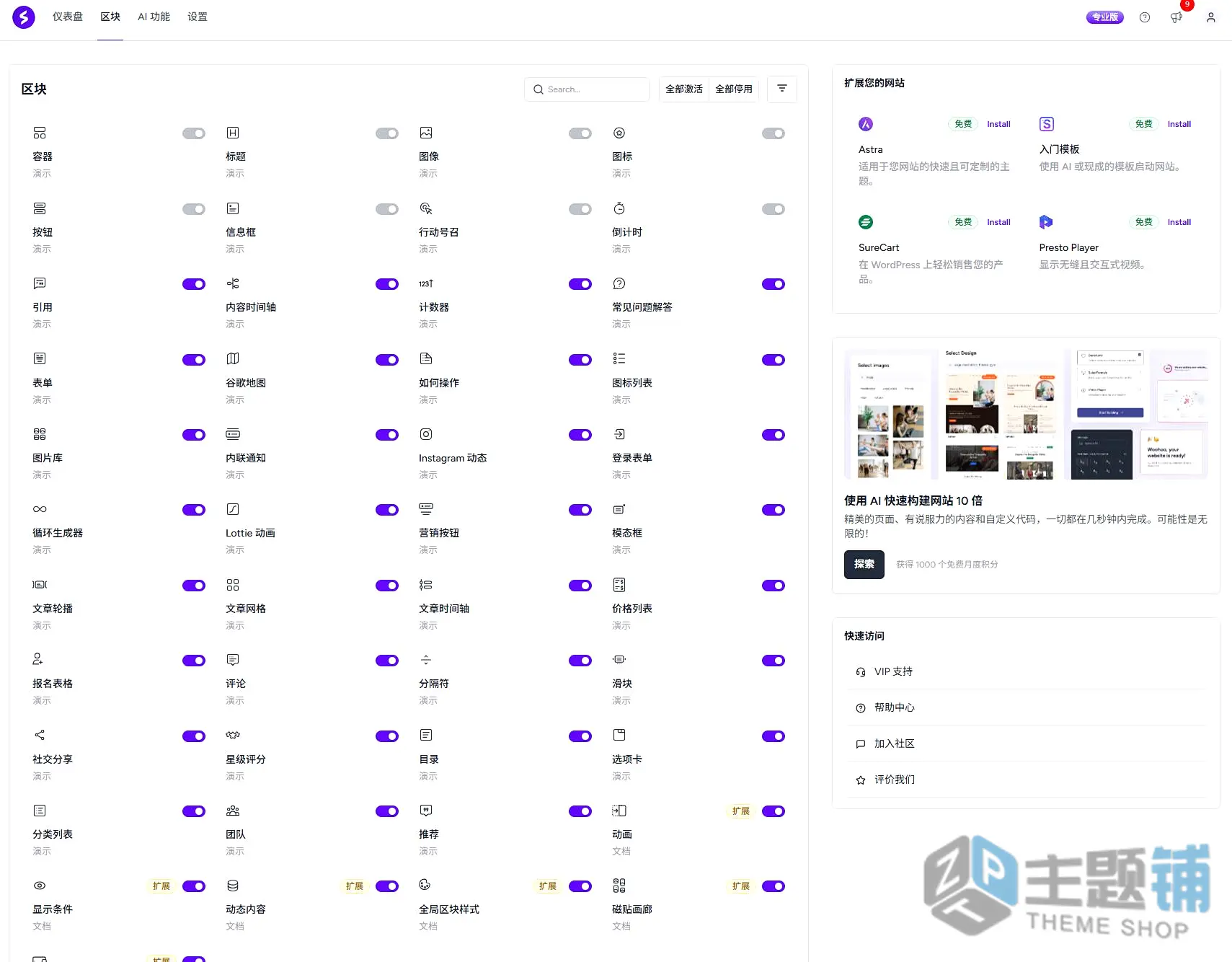Click the 扩展 badge on 动态内容

pos(355,886)
